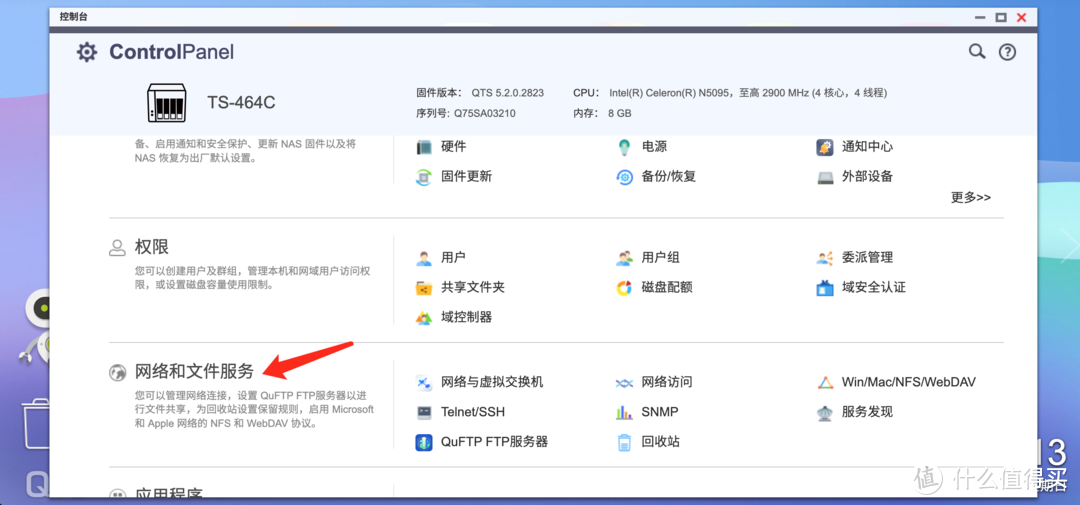This screenshot has width=1080, height=505.
Task: Click the 通知中心 text label
Action: pos(867,147)
